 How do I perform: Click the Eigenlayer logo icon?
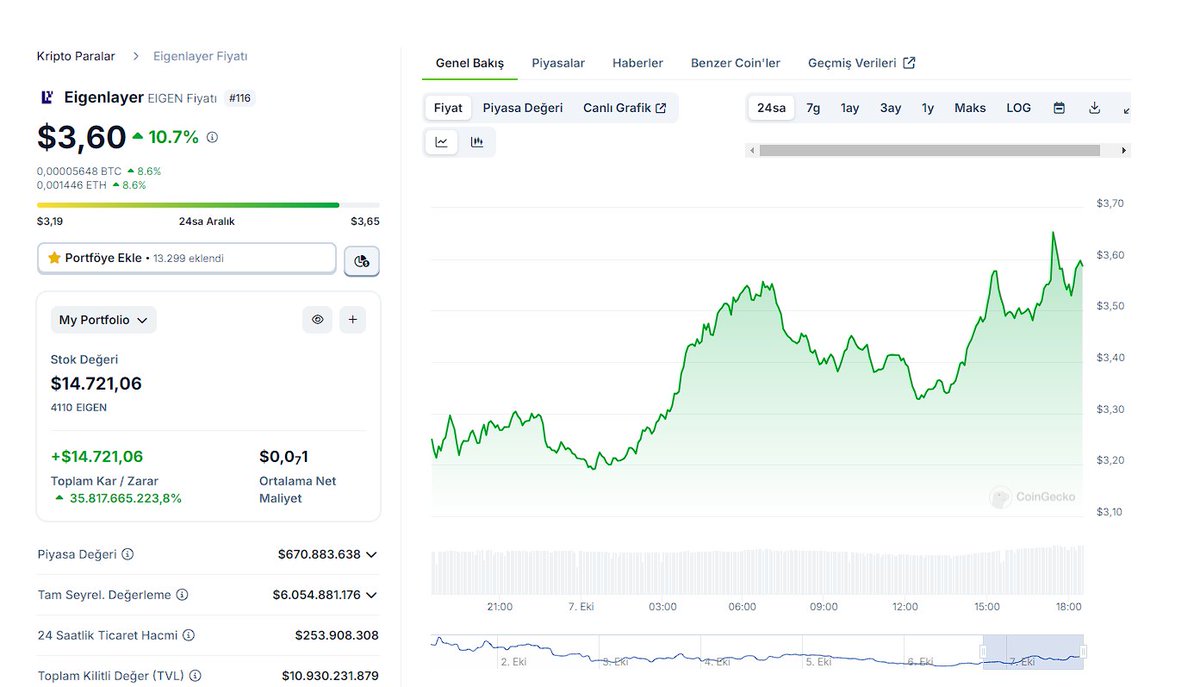click(x=46, y=98)
